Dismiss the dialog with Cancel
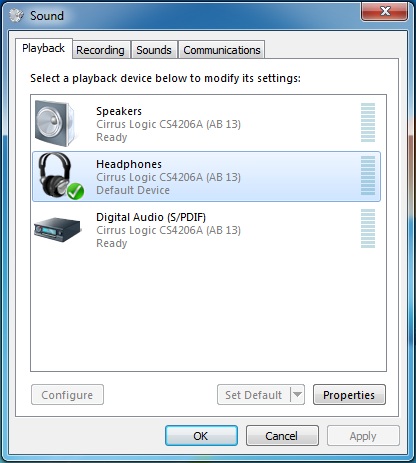416x463 pixels. (282, 436)
